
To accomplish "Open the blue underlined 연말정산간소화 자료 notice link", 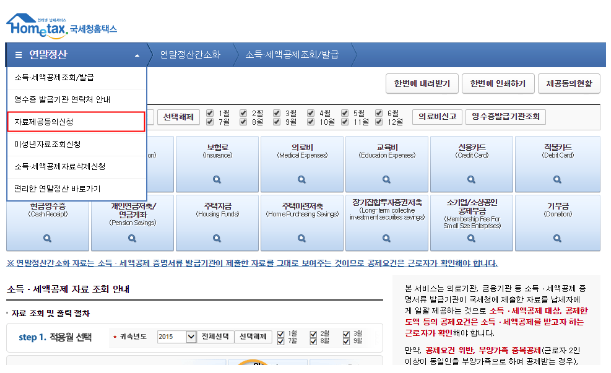I will point(252,263).
